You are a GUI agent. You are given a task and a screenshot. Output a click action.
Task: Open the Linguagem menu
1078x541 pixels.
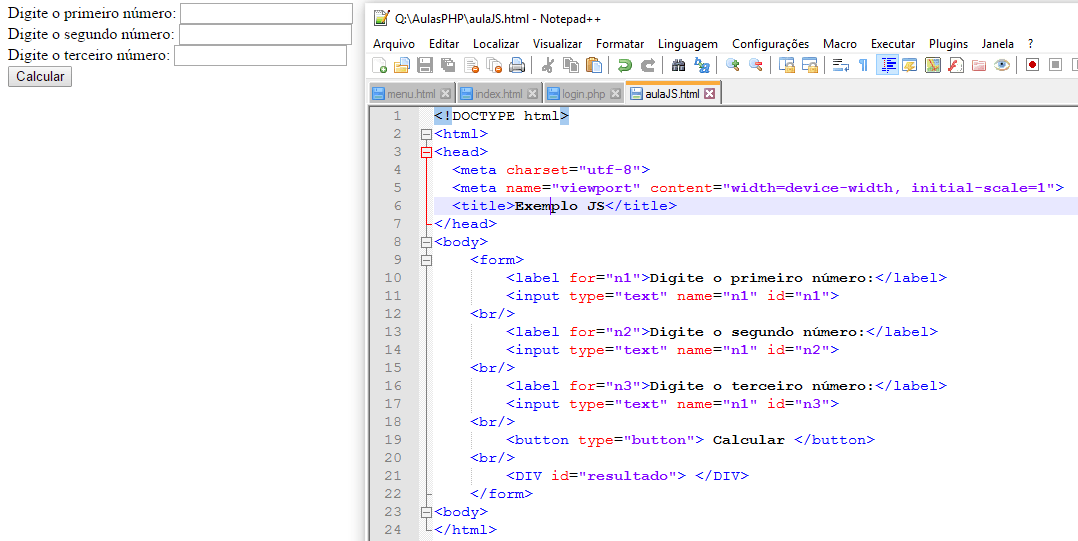click(688, 43)
